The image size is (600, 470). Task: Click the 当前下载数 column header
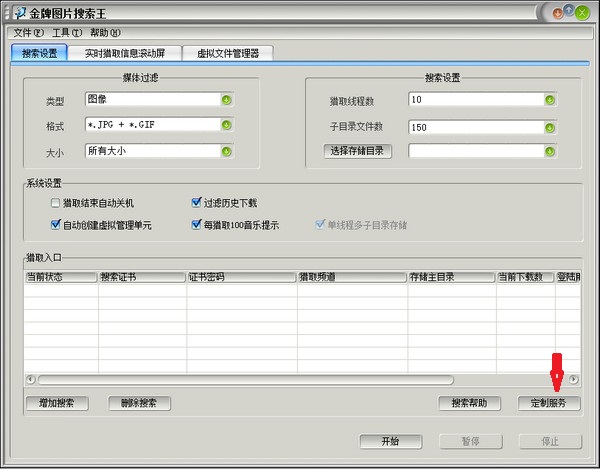tap(525, 277)
